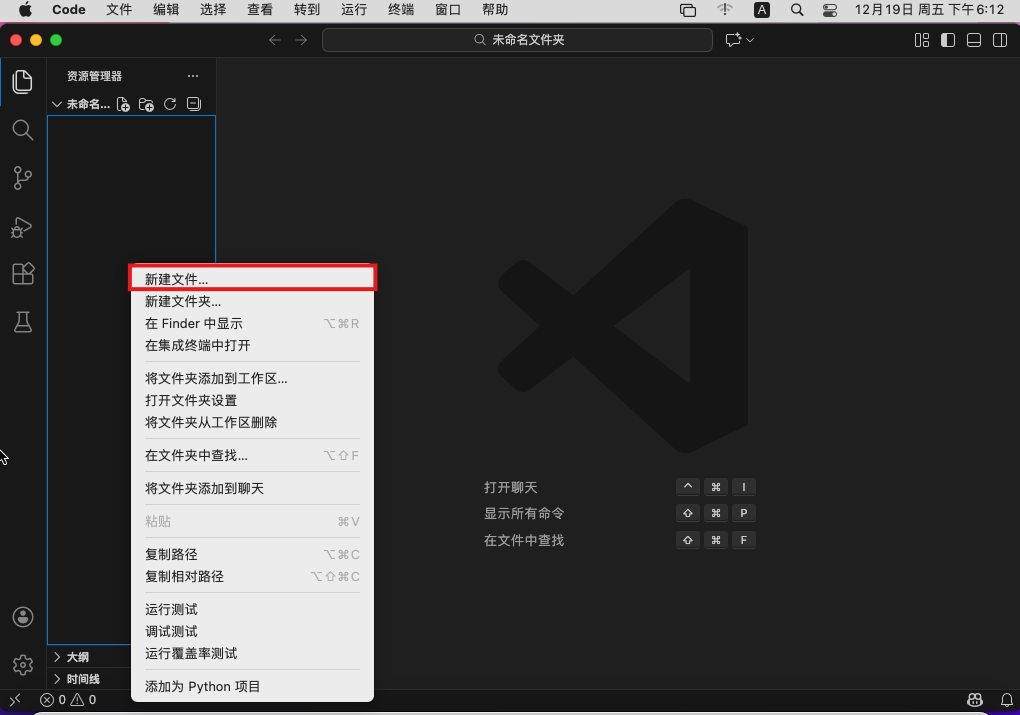
Task: Open the Run and Debug view
Action: click(22, 227)
